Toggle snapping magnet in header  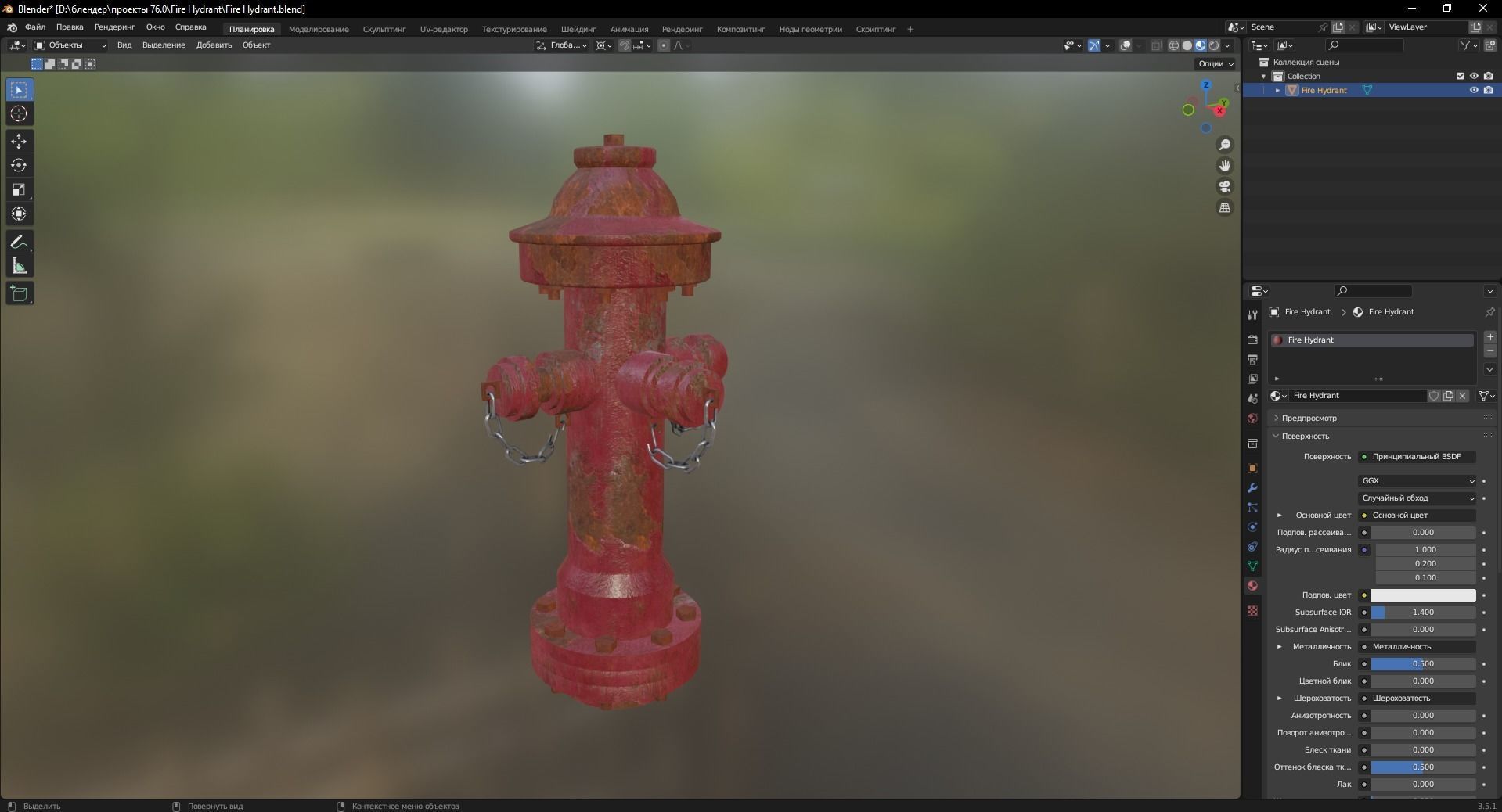tap(625, 45)
